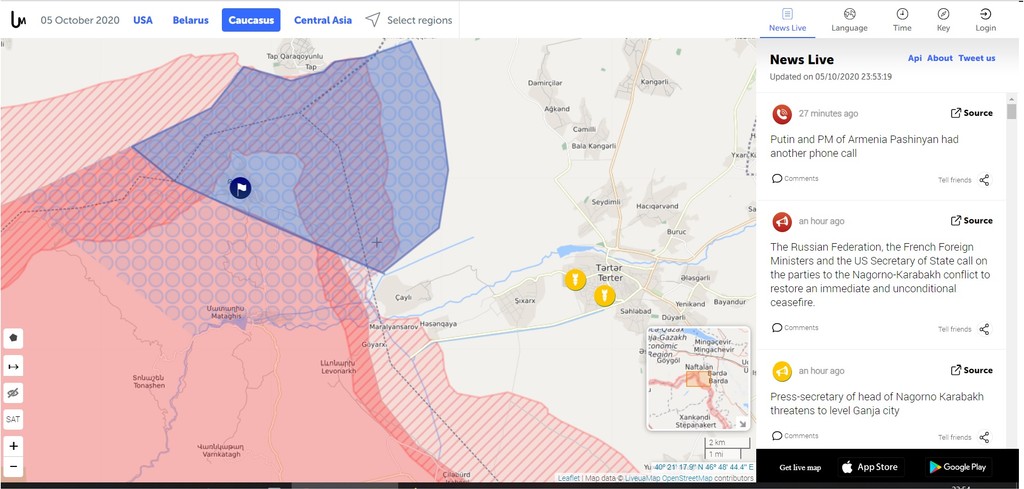This screenshot has width=1024, height=489.
Task: Share the Ganja city news item
Action: click(984, 437)
